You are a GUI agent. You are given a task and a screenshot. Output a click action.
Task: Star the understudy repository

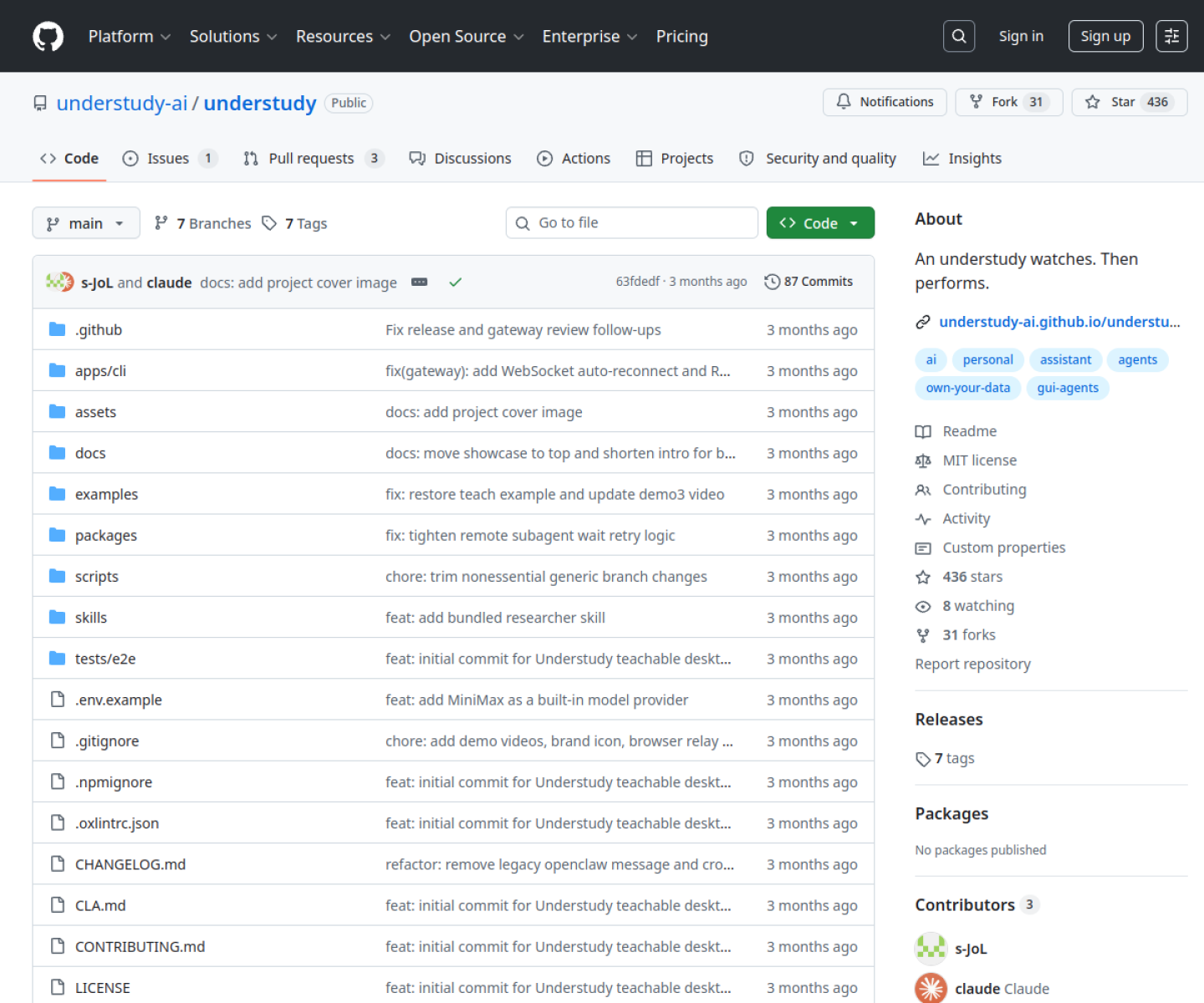point(1129,102)
